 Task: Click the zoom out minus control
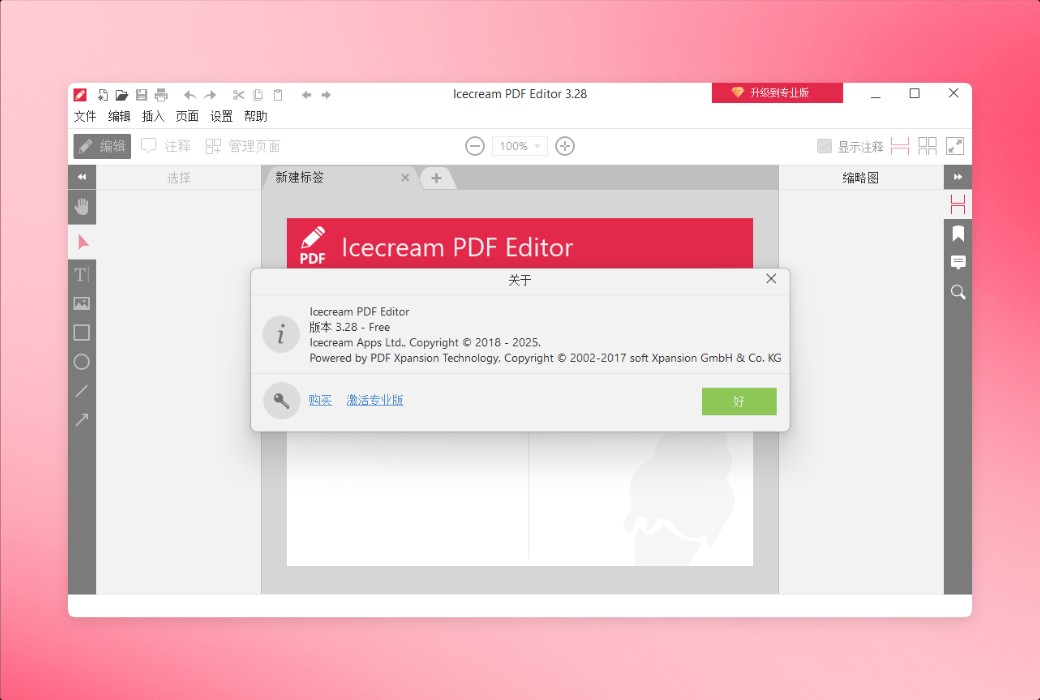[474, 146]
